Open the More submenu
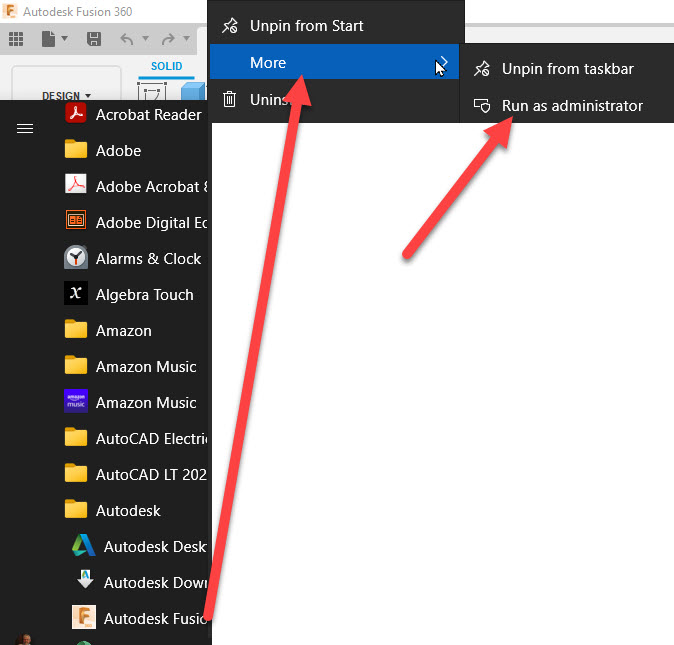674x645 pixels. (x=334, y=62)
